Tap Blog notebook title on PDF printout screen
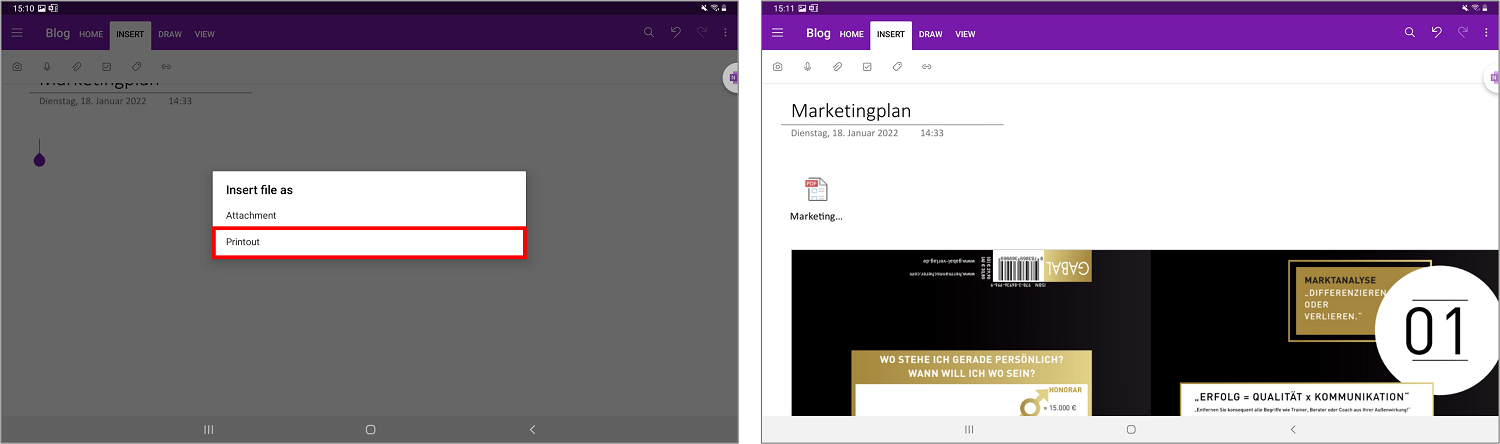 [819, 33]
